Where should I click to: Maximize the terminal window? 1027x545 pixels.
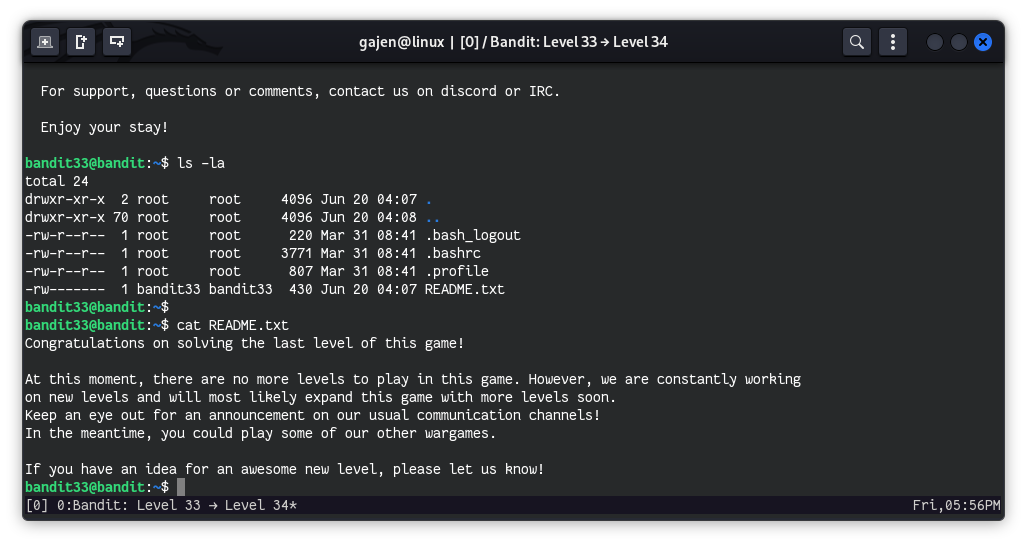pyautogui.click(x=959, y=42)
